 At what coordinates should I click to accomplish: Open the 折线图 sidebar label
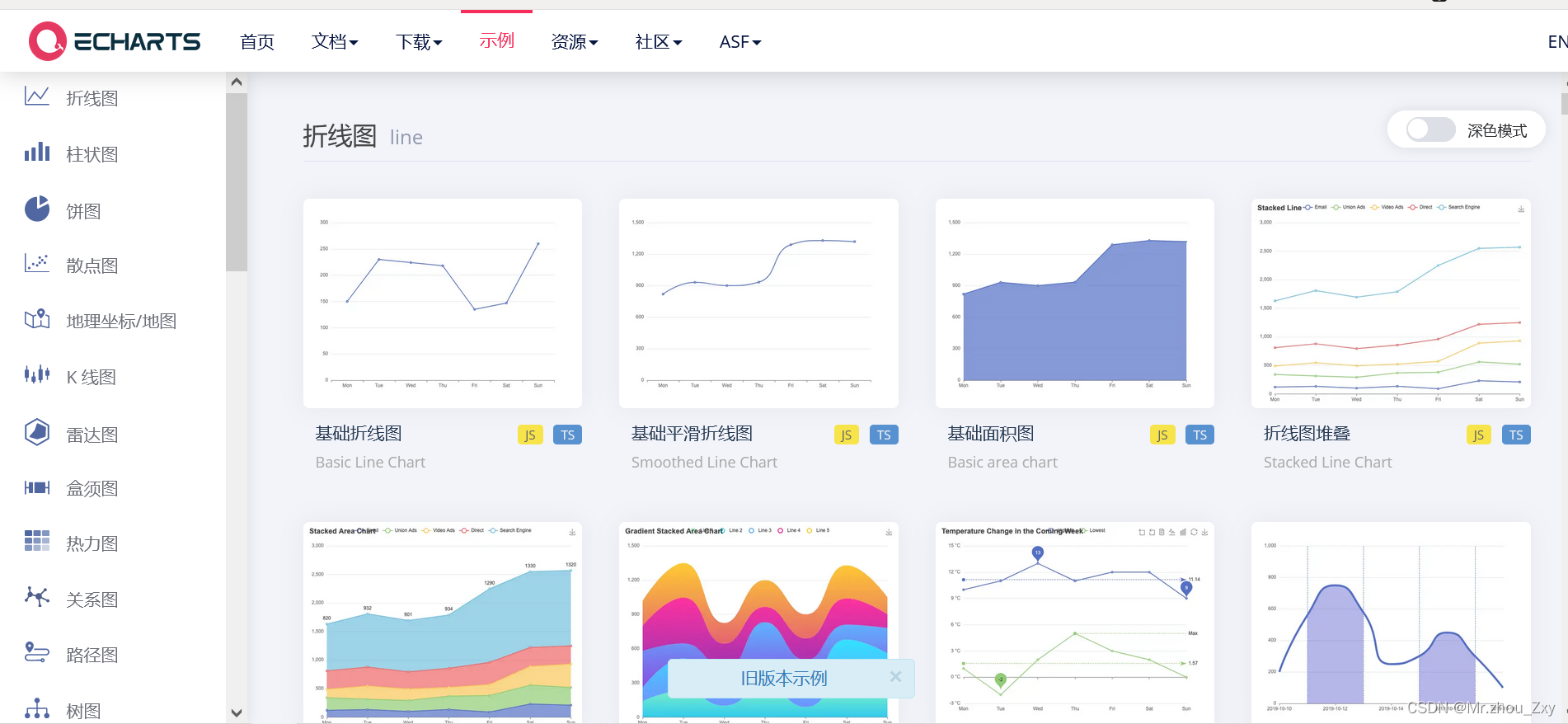(x=92, y=98)
